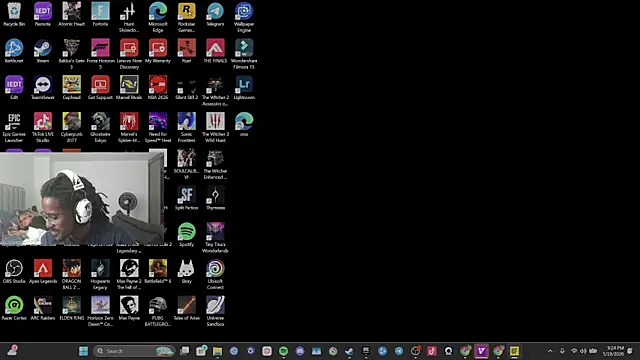The width and height of the screenshot is (640, 360).
Task: Launch the Wallpaper Engine shortcut
Action: pyautogui.click(x=244, y=17)
